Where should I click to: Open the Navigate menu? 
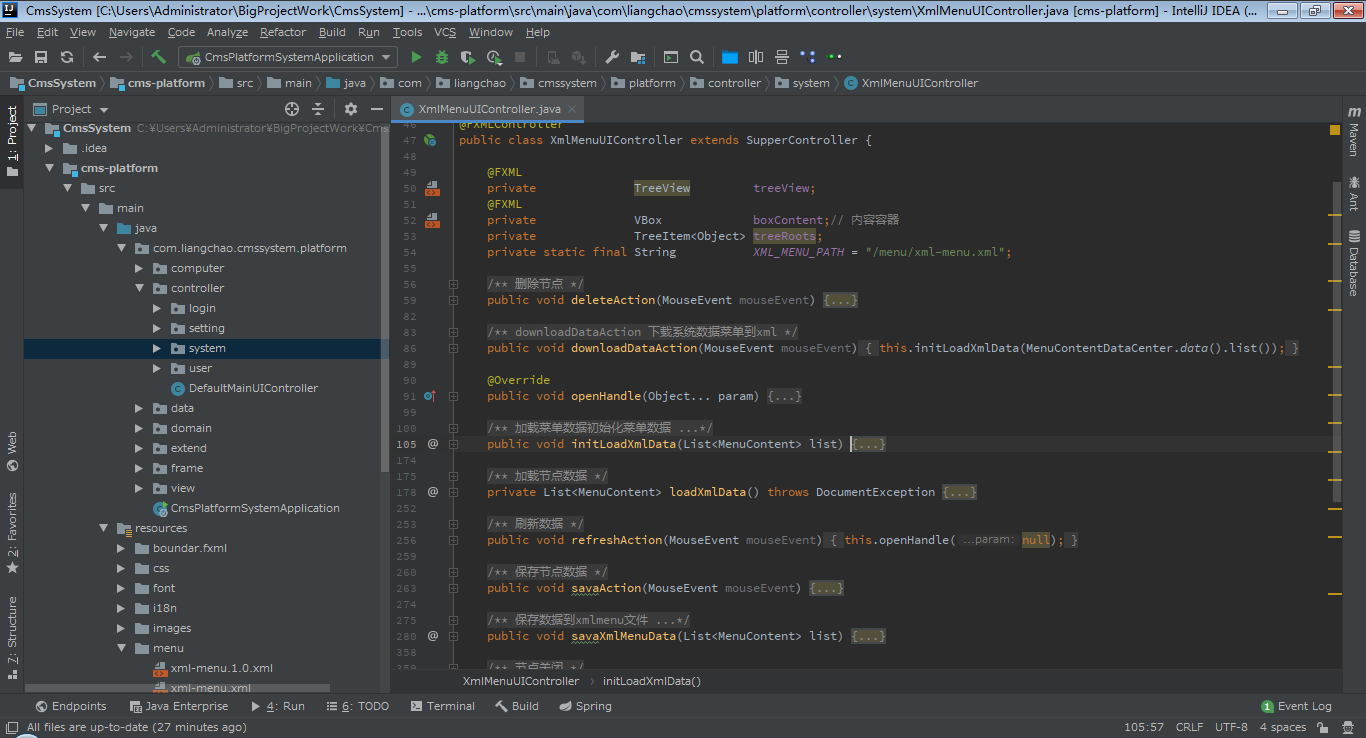tap(132, 32)
